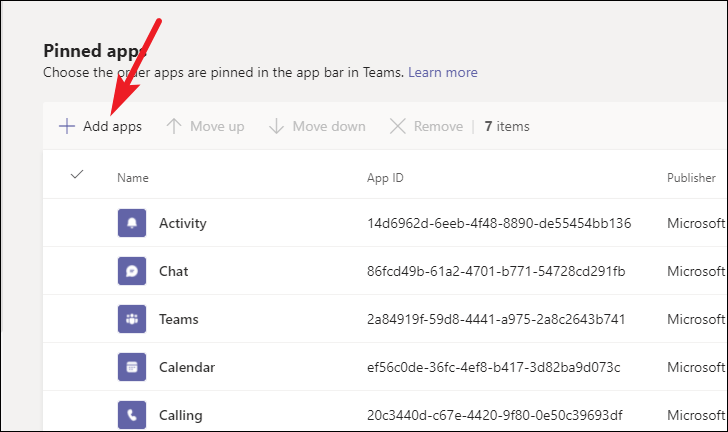Click the X icon beside Remove
Image resolution: width=728 pixels, height=432 pixels.
click(x=397, y=126)
